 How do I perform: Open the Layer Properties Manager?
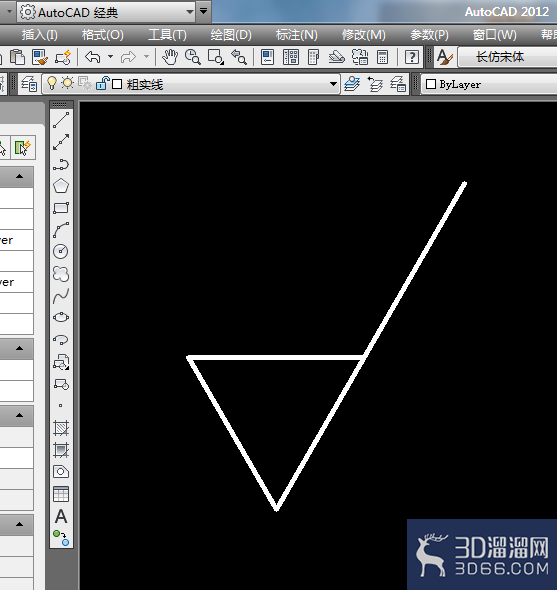(29, 84)
